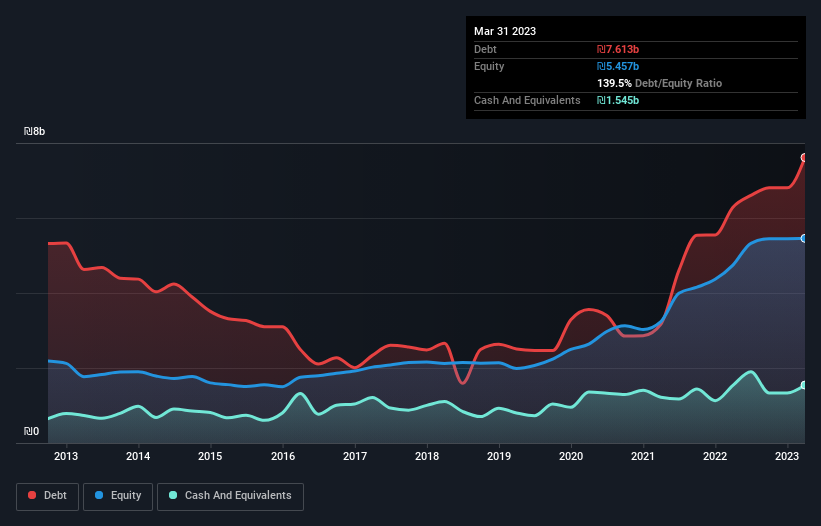
Task: Click the ₪8b y-axis label
Action: pyautogui.click(x=35, y=132)
